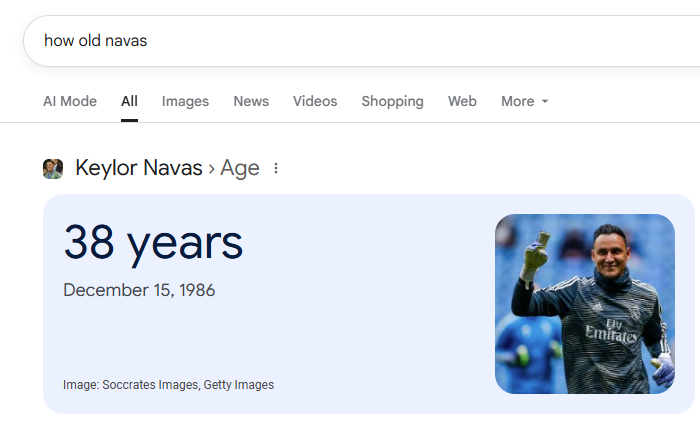Switch to the AI Mode tab
The image size is (700, 424).
[x=70, y=101]
